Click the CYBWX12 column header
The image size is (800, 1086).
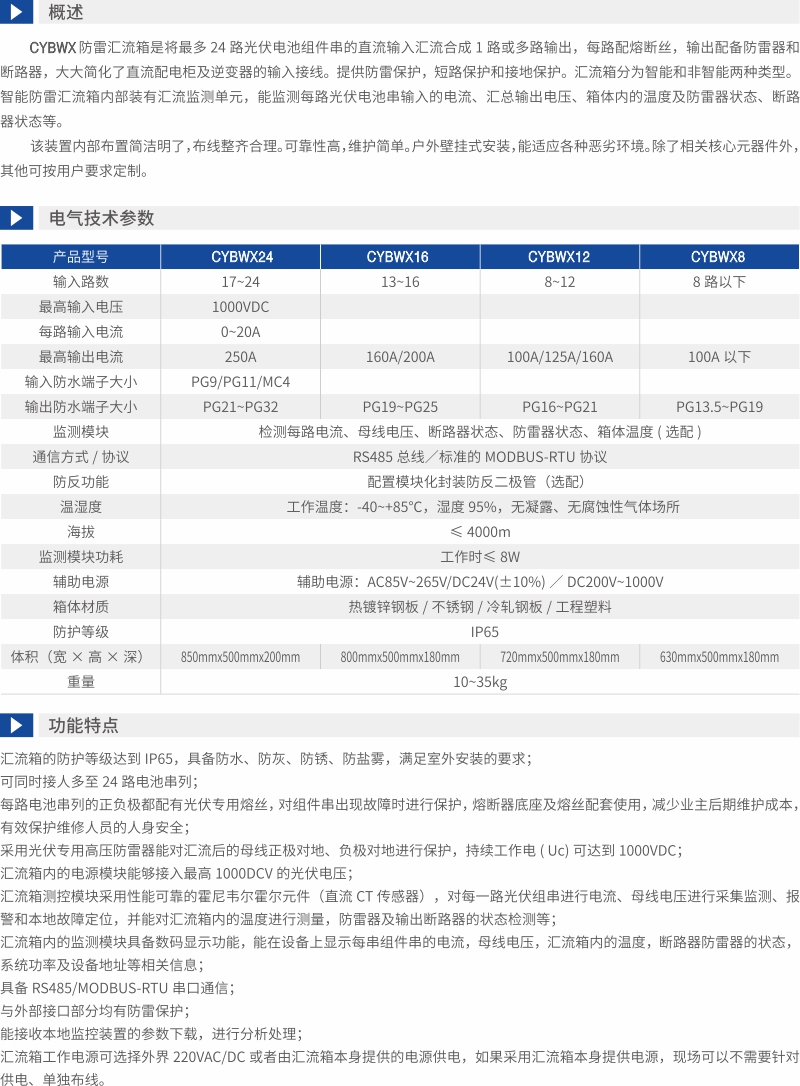tap(559, 257)
